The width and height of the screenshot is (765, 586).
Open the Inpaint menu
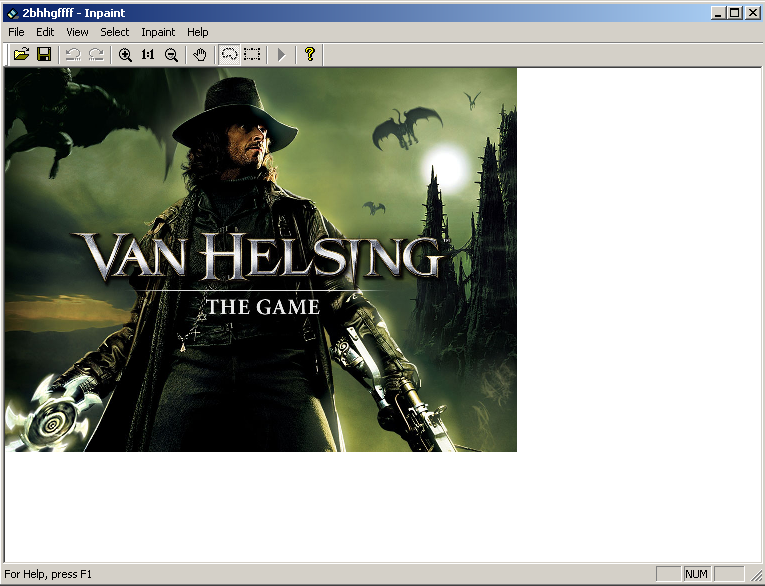pyautogui.click(x=158, y=32)
